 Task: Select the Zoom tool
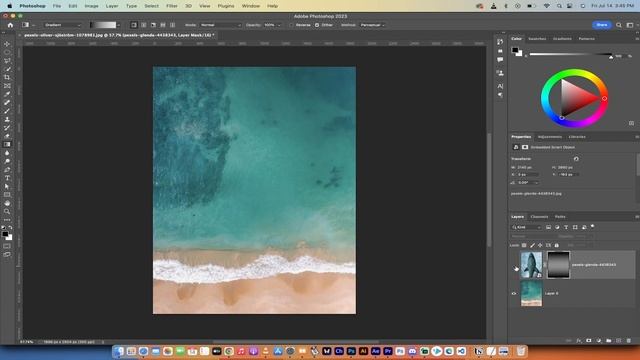pyautogui.click(x=7, y=211)
